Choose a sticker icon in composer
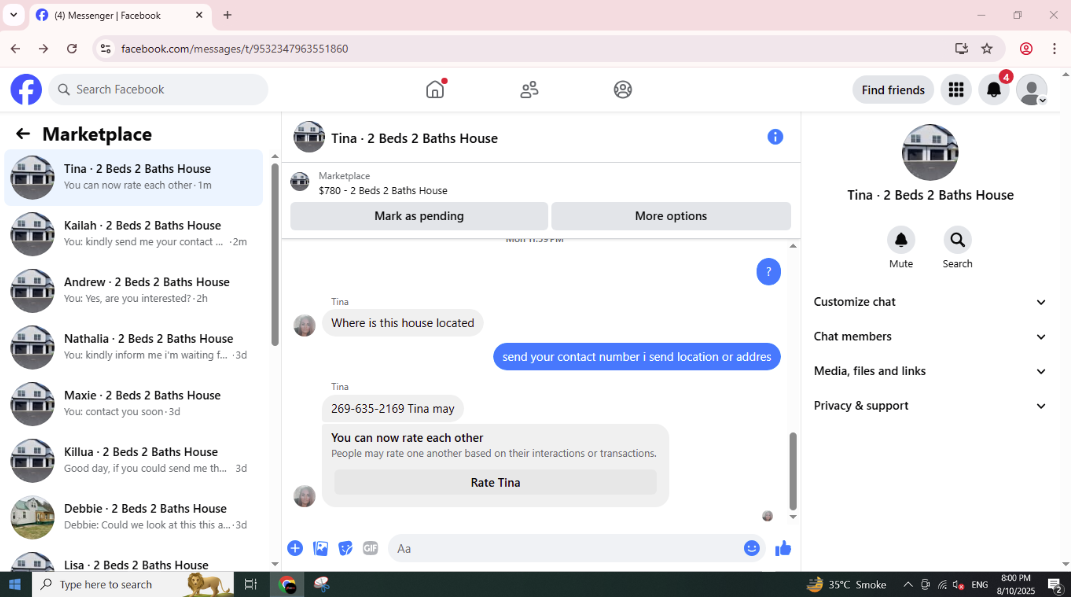This screenshot has height=597, width=1071. click(346, 548)
